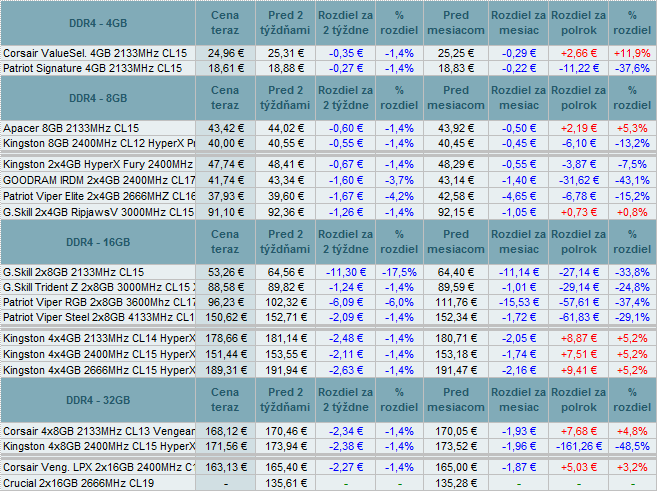
Task: Select GOODRAM IRDM 2x4GB 2400MHz product name
Action: (99, 180)
